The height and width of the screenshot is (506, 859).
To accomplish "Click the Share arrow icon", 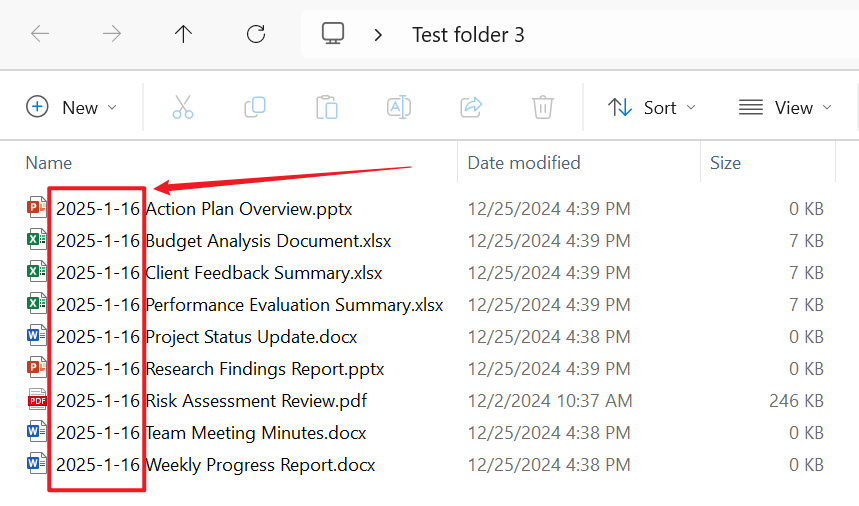I will point(471,107).
